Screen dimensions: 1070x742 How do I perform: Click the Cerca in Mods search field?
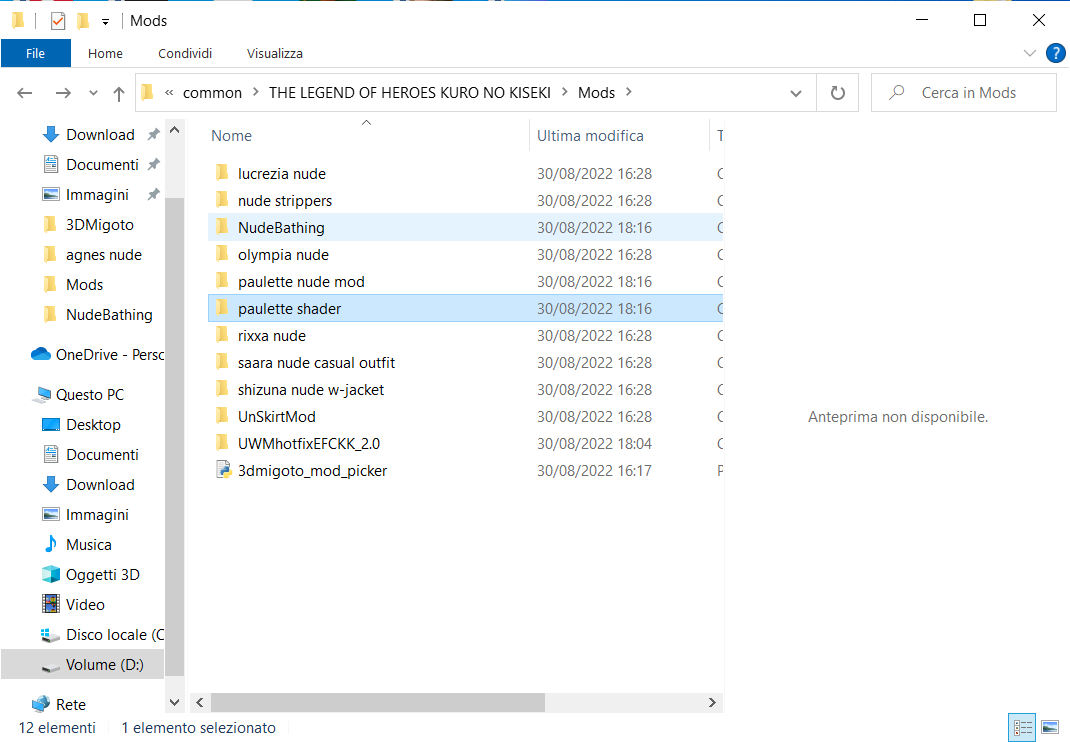[964, 93]
